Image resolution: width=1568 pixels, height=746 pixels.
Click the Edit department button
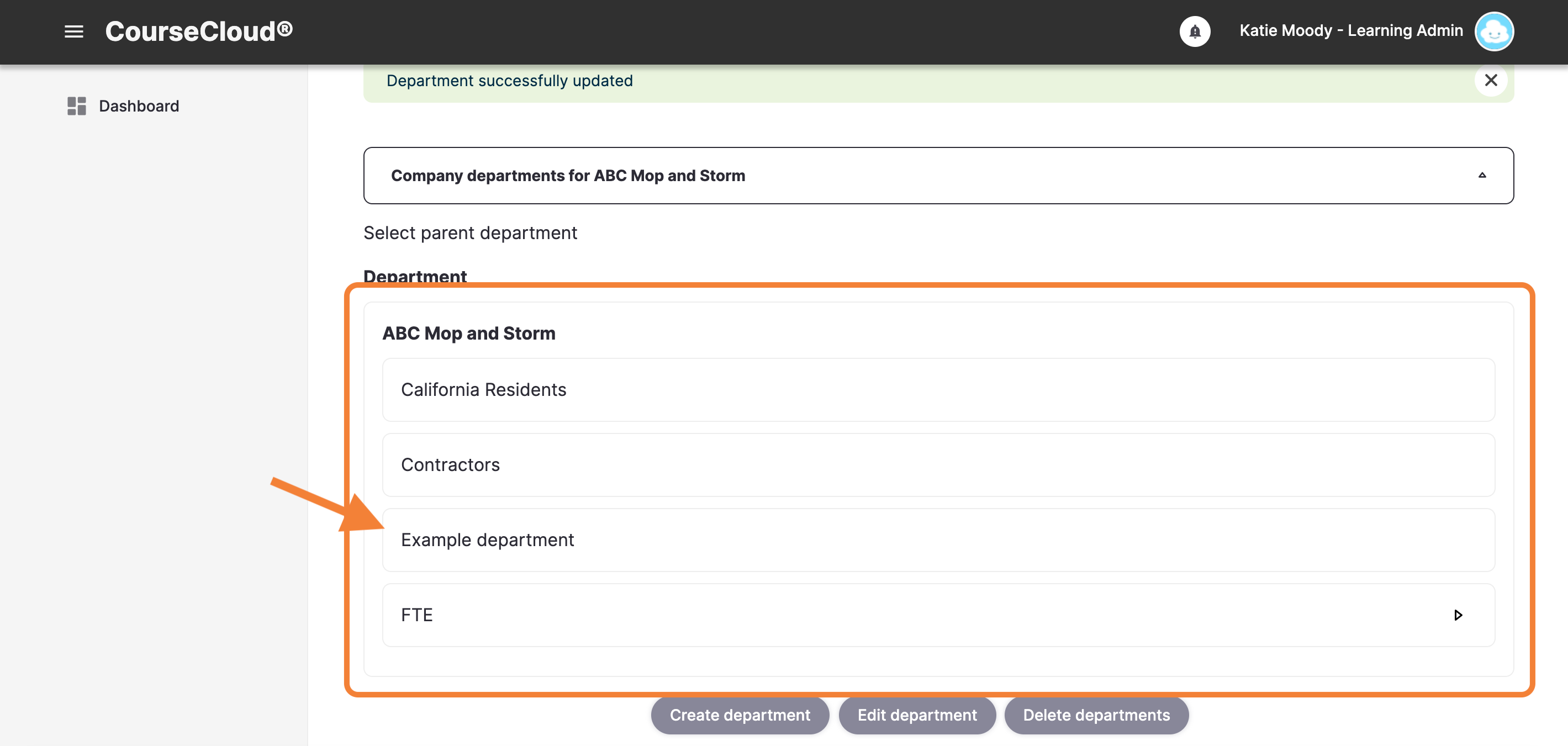pyautogui.click(x=917, y=715)
